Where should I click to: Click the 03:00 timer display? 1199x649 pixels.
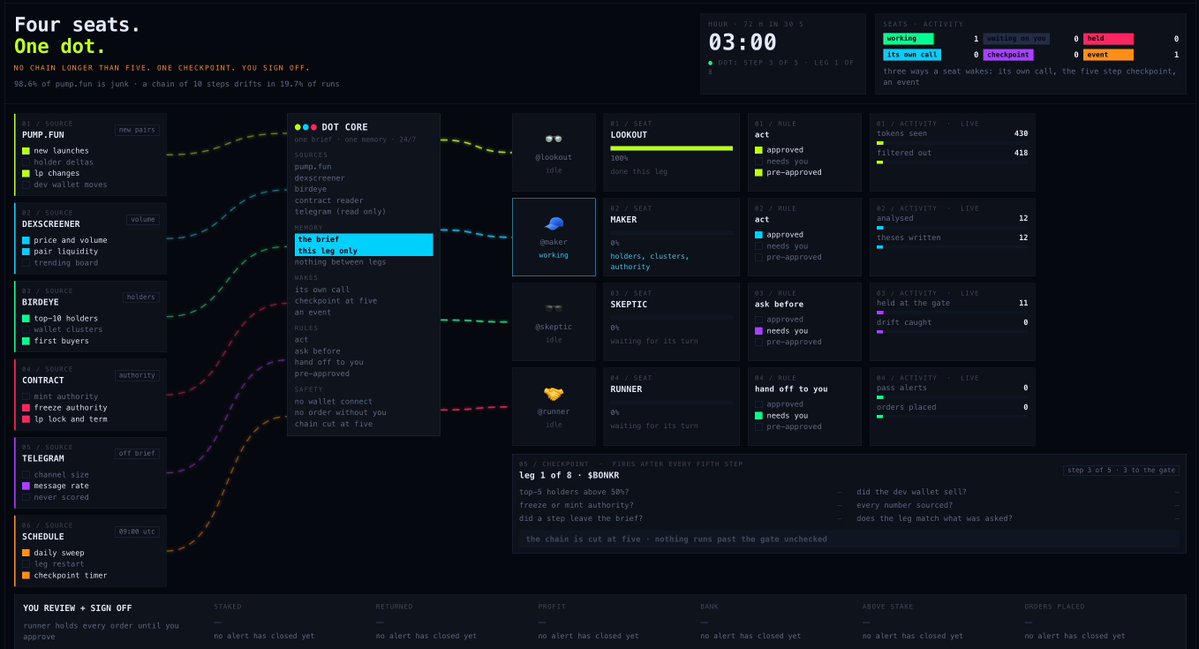point(742,42)
